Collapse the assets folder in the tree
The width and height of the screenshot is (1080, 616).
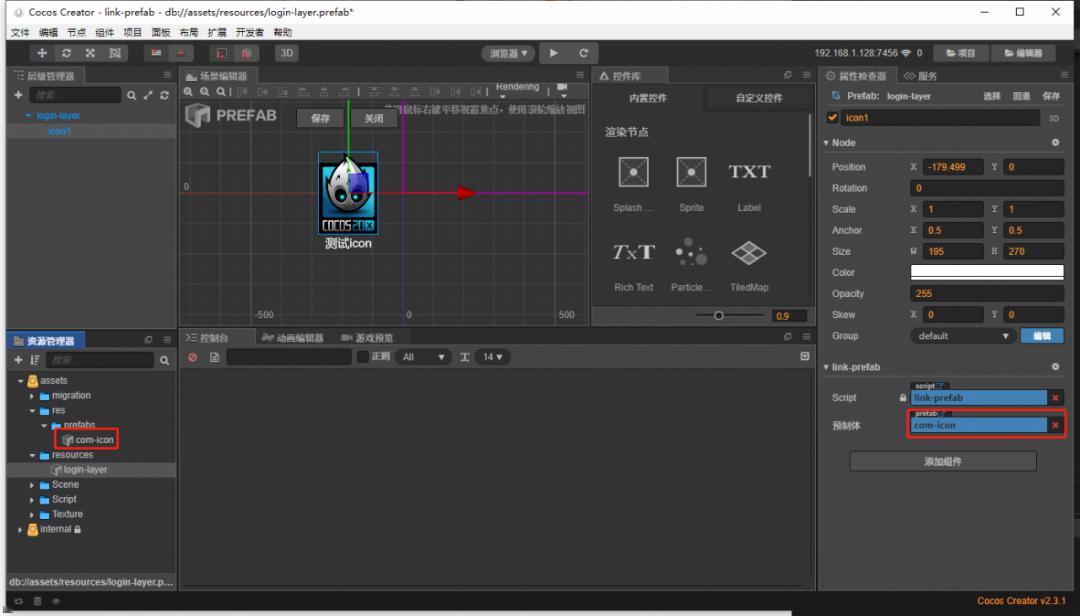coord(21,381)
